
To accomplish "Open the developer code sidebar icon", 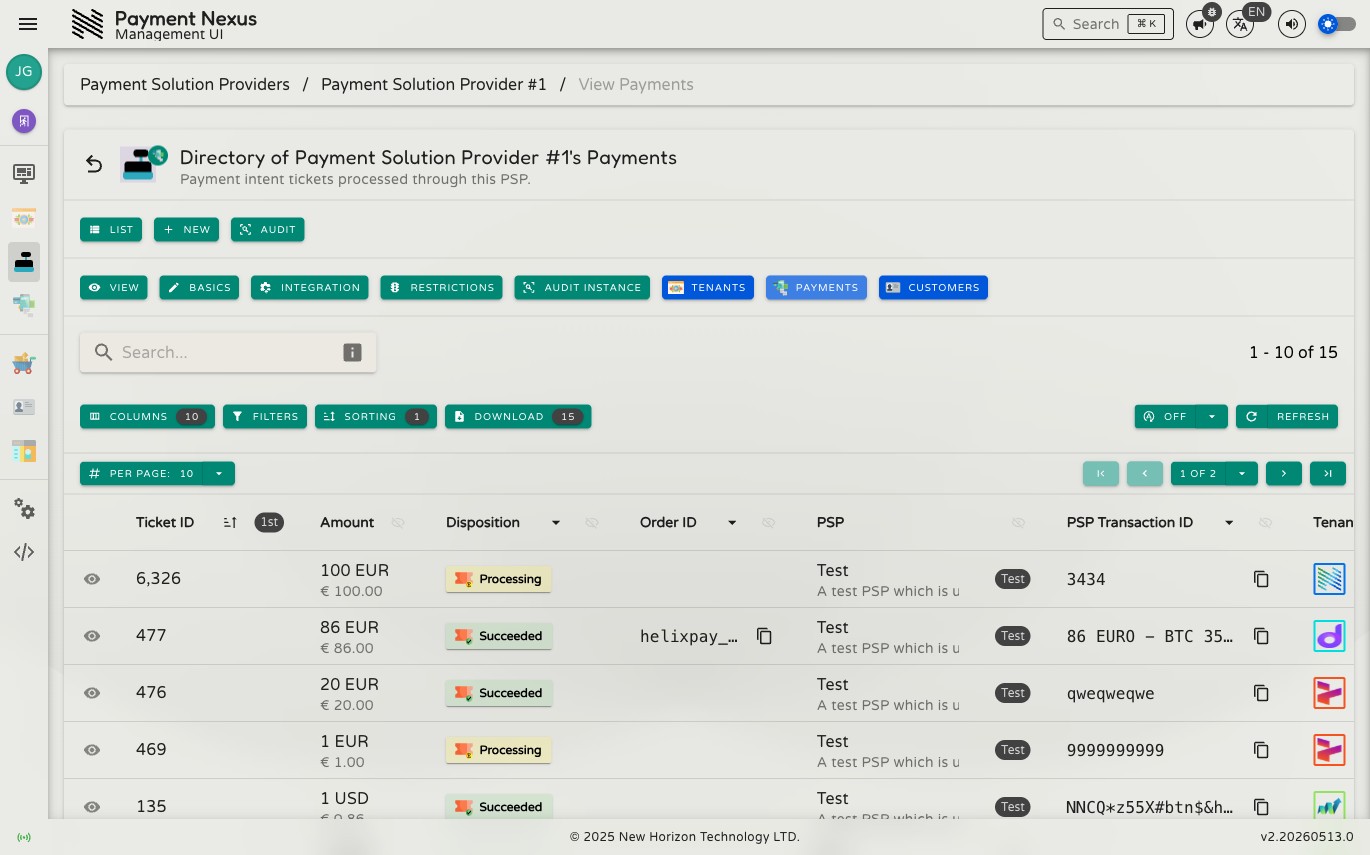I will 24,552.
